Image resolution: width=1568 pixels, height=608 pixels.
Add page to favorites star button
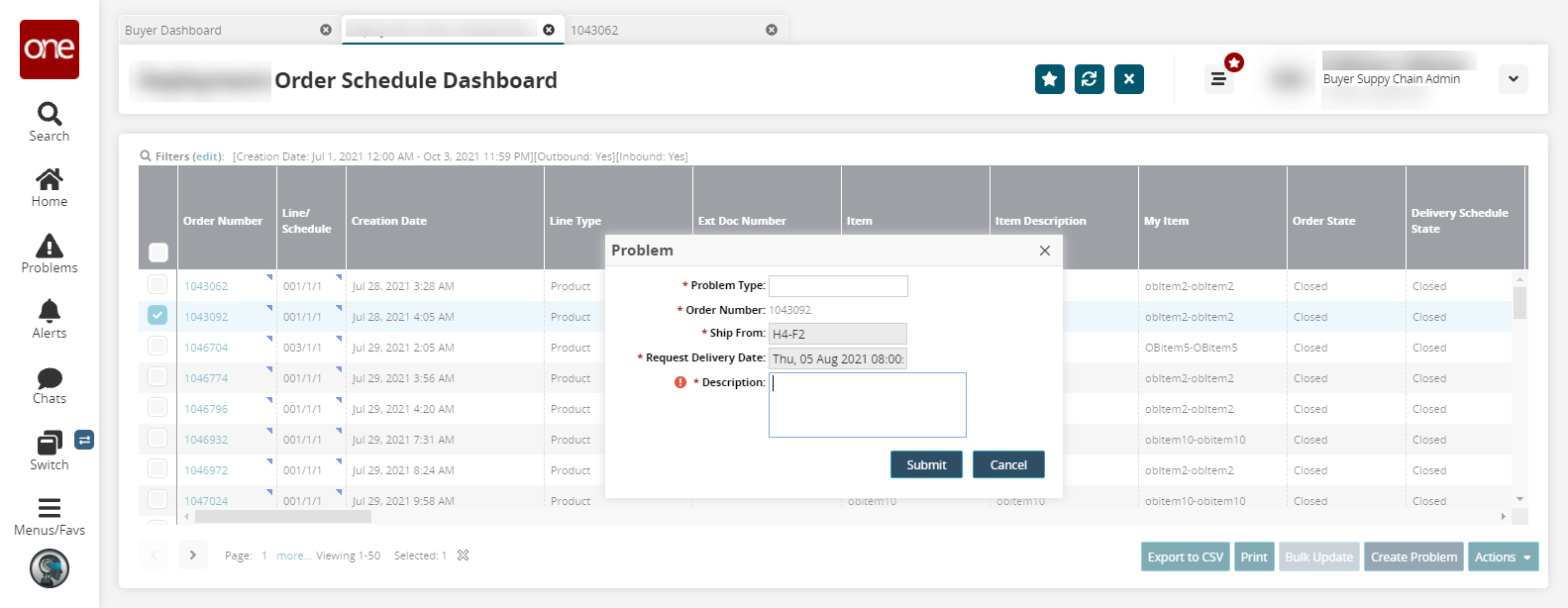[1050, 79]
